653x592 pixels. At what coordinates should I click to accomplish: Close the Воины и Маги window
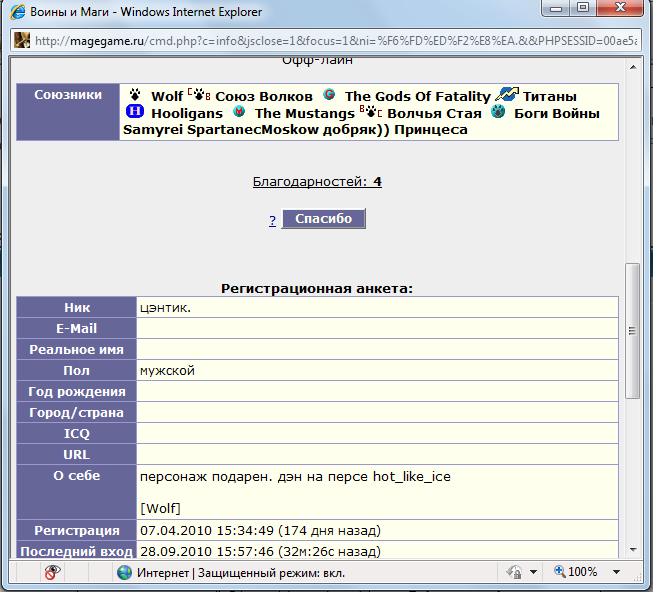click(620, 8)
